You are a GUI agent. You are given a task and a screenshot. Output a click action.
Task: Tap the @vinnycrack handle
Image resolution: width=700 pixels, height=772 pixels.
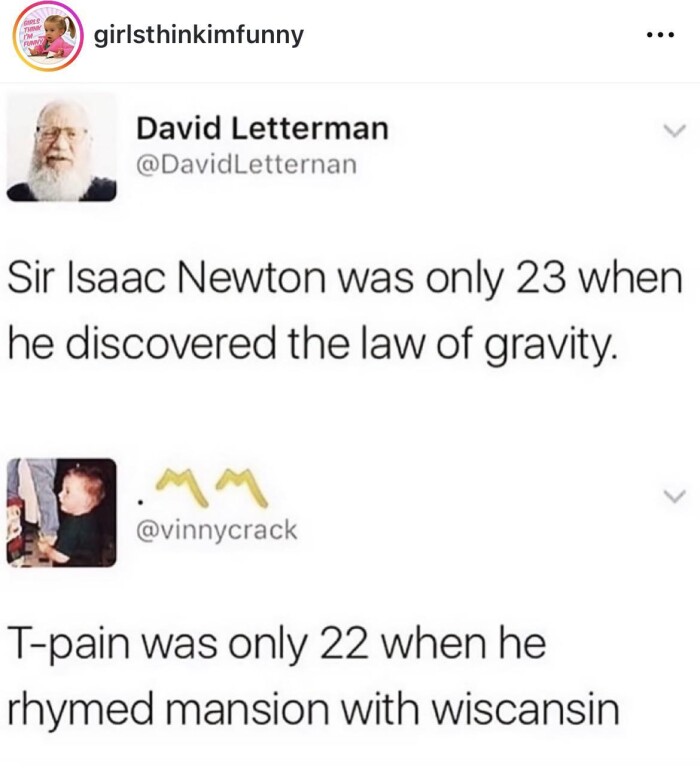point(216,530)
